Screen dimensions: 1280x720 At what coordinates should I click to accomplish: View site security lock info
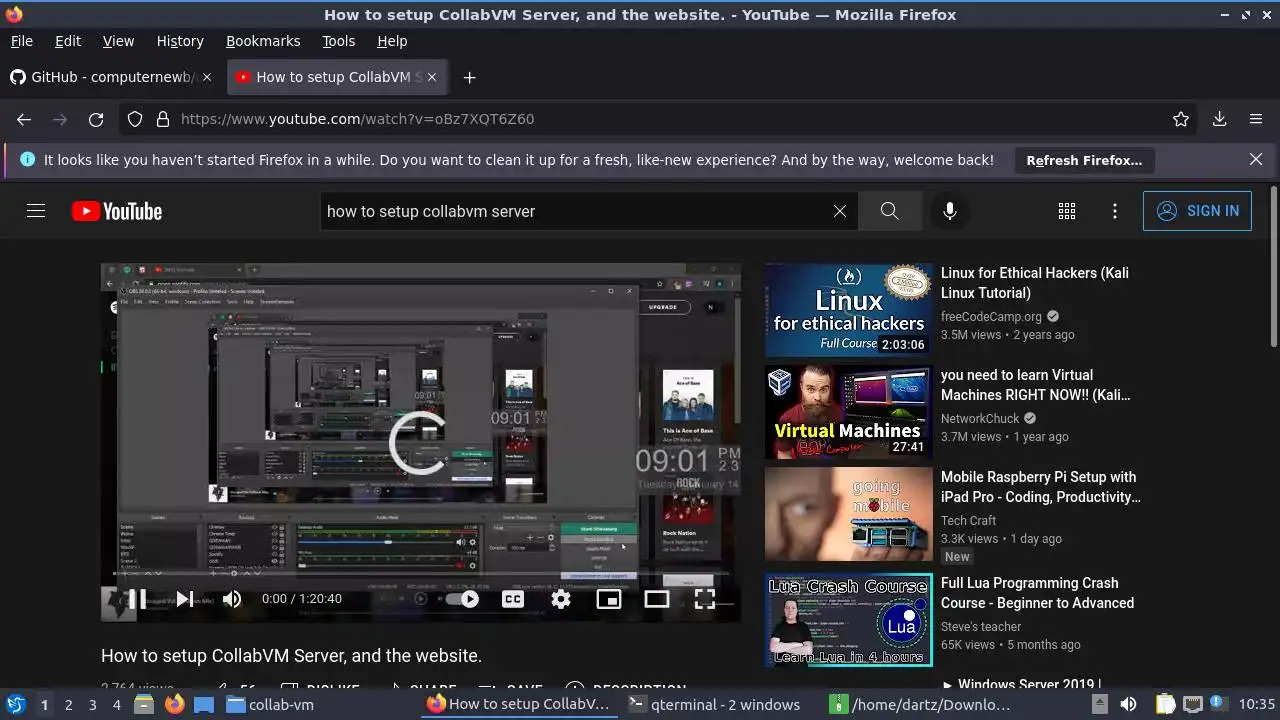tap(163, 119)
